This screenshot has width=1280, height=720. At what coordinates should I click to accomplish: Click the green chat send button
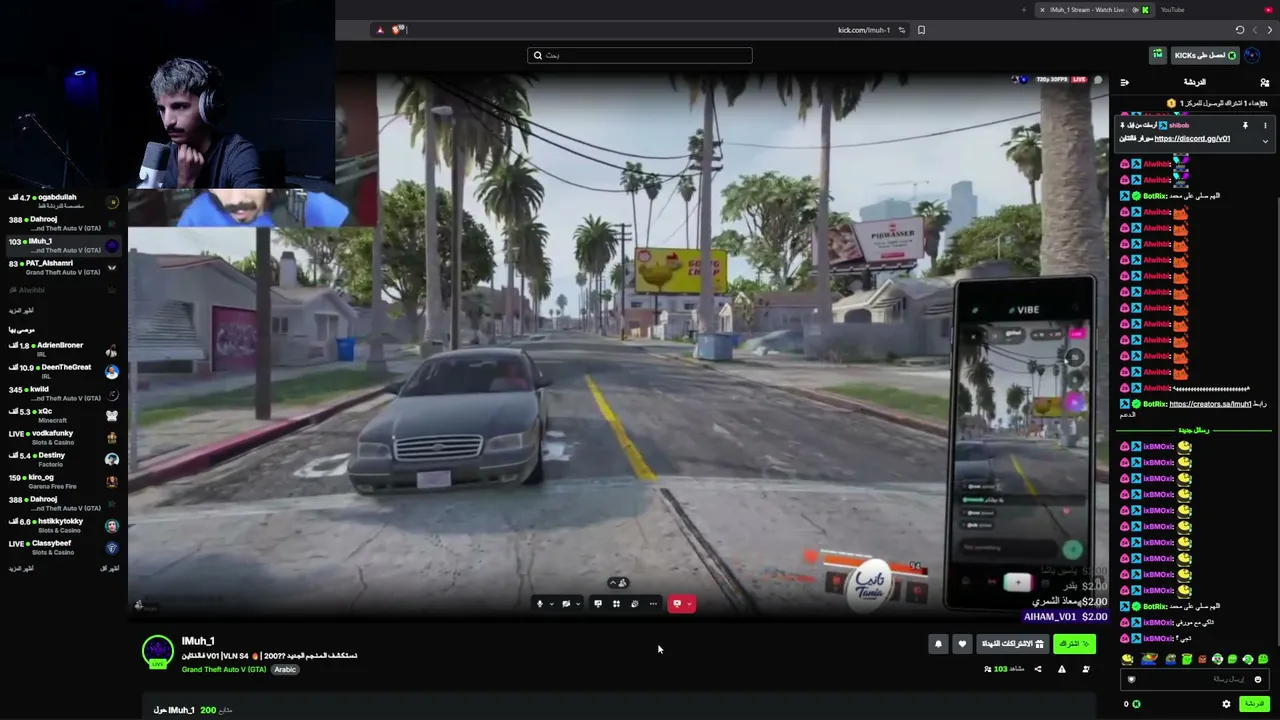click(x=1254, y=704)
